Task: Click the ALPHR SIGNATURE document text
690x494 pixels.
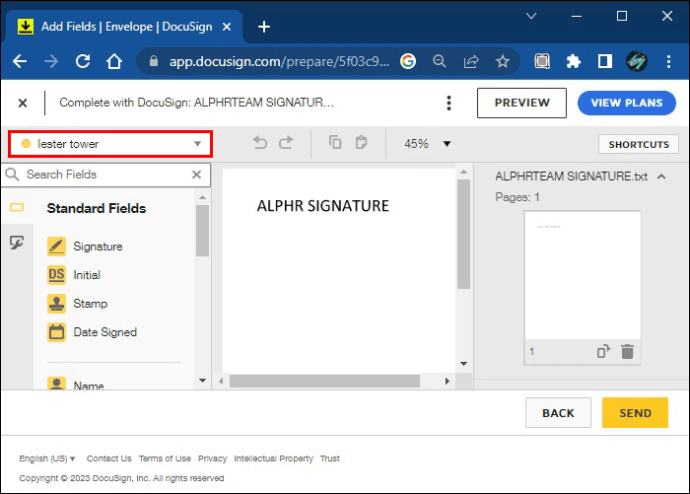Action: point(323,206)
